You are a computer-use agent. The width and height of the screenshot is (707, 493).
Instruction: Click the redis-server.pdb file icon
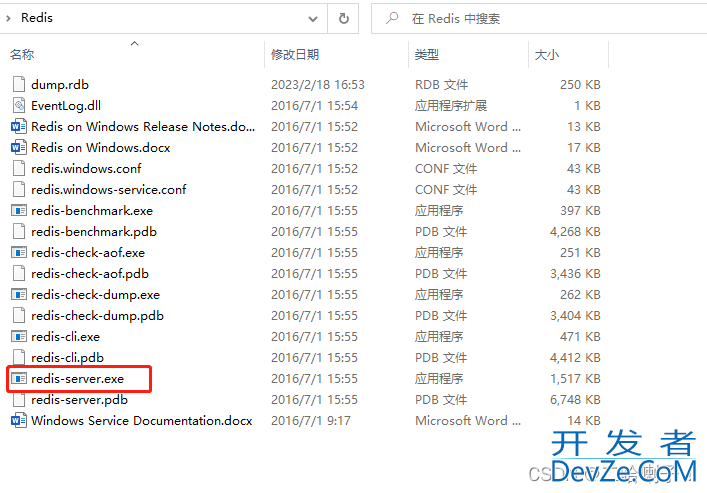[x=19, y=399]
